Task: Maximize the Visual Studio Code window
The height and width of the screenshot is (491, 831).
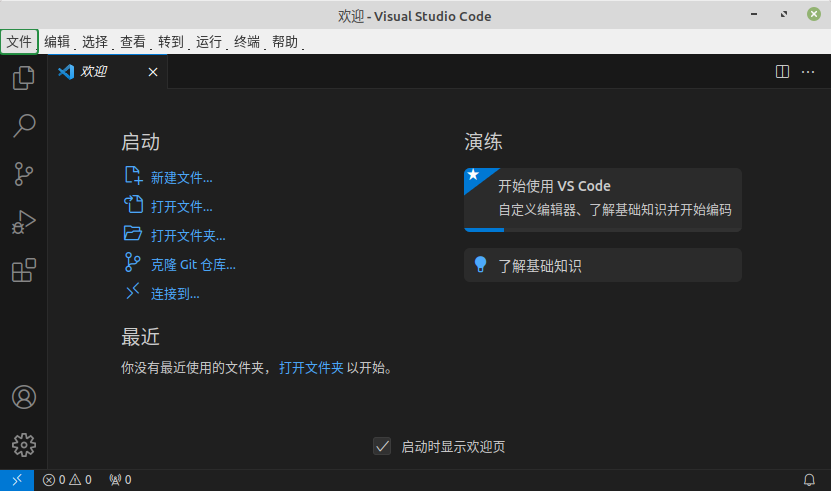Action: 784,14
